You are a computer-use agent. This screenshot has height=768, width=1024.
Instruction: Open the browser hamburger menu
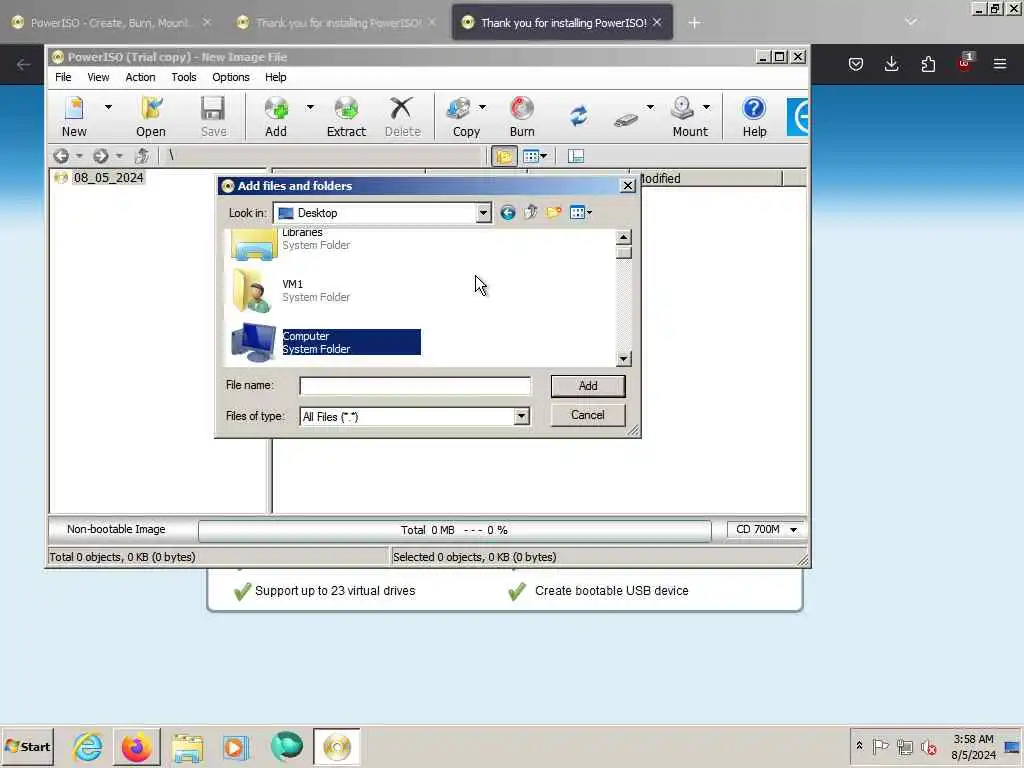(1000, 64)
